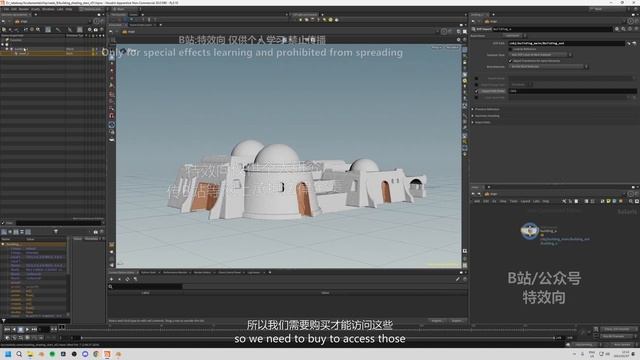Open File Explorer from taskbar

[x=30, y=354]
